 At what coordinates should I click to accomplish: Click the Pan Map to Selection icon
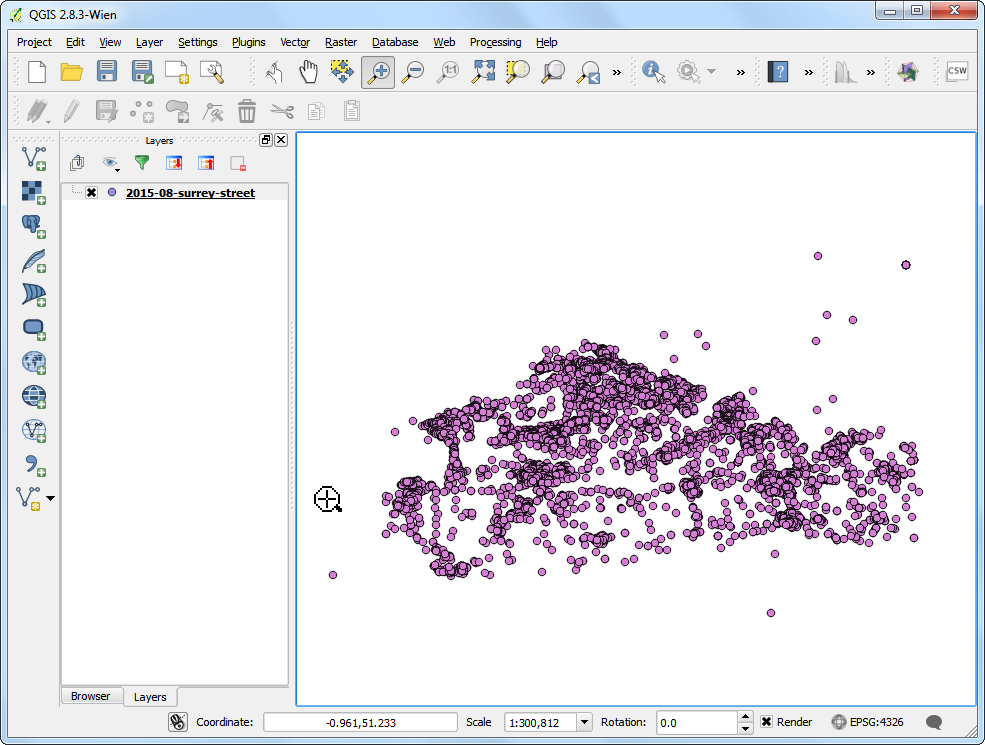tap(342, 72)
